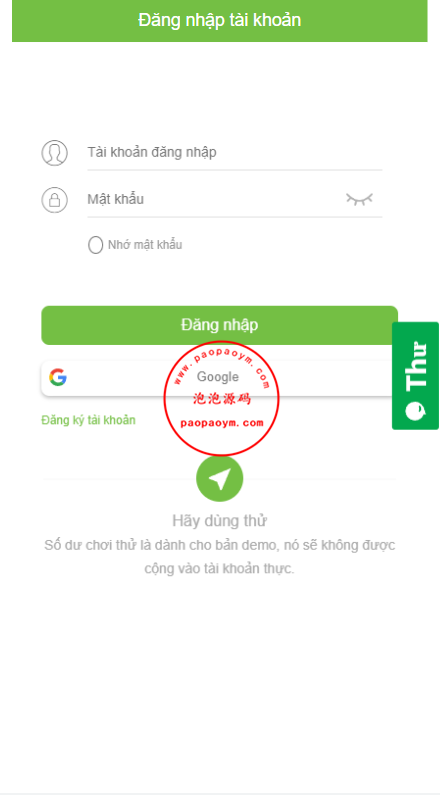Screen dimensions: 440x795
Task: Click the paper plane trial icon
Action: (x=219, y=479)
